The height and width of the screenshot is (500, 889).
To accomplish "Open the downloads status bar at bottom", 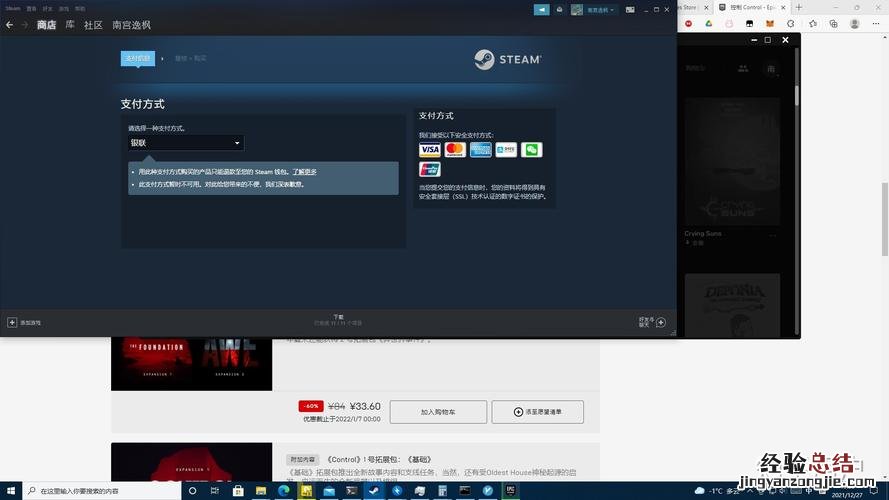I will [x=338, y=320].
